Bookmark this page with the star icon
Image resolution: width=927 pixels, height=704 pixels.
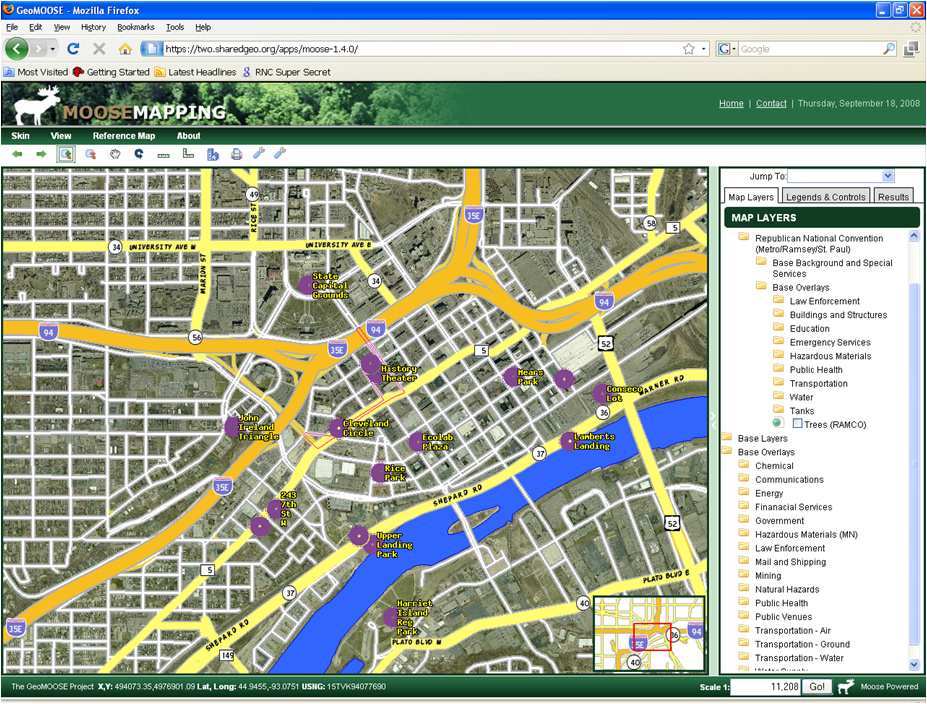click(689, 49)
